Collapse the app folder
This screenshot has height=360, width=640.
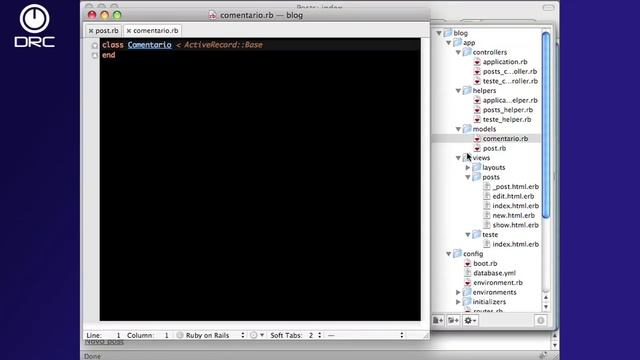tap(449, 43)
